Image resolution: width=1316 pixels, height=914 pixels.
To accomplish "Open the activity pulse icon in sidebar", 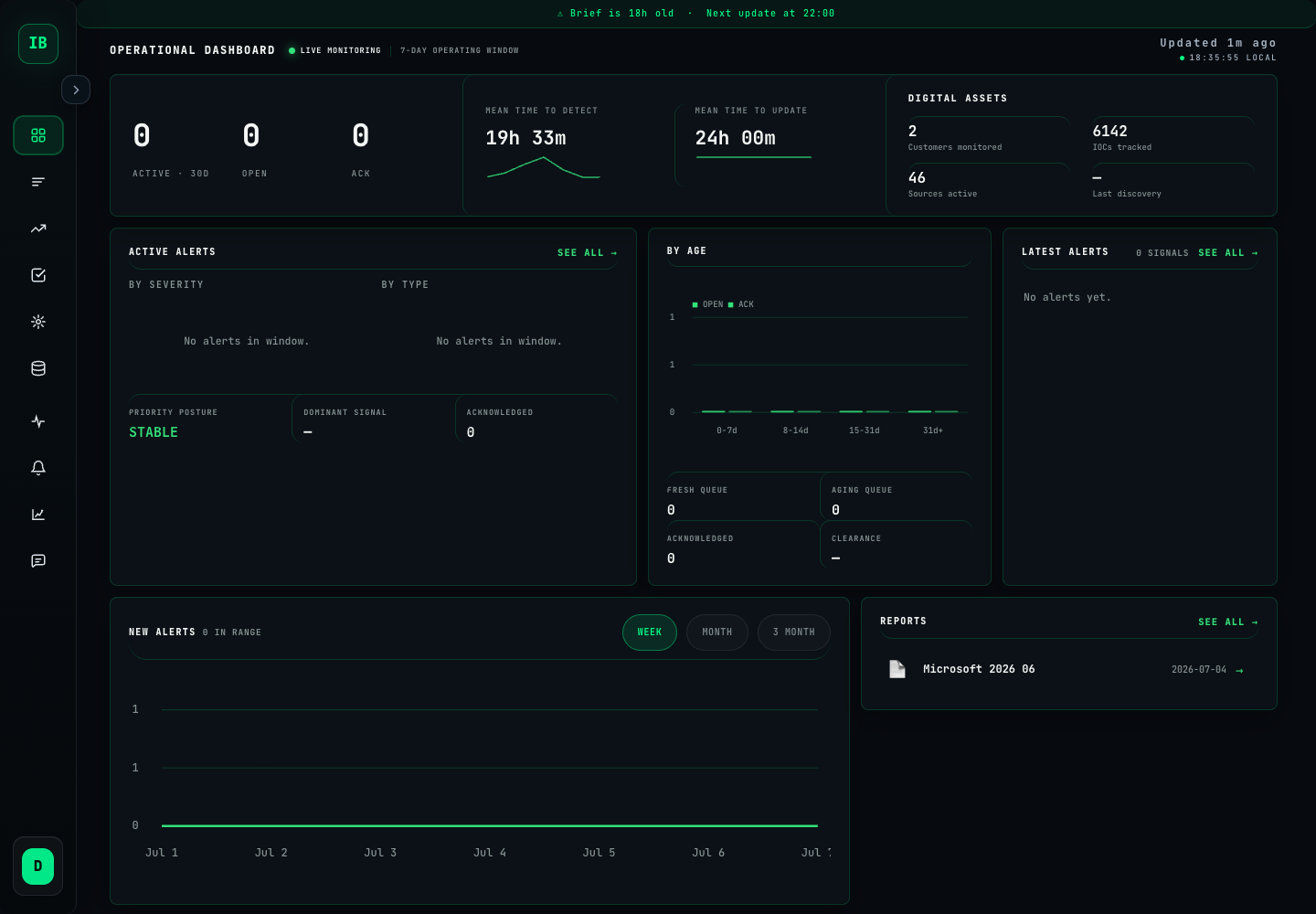I will coord(38,421).
